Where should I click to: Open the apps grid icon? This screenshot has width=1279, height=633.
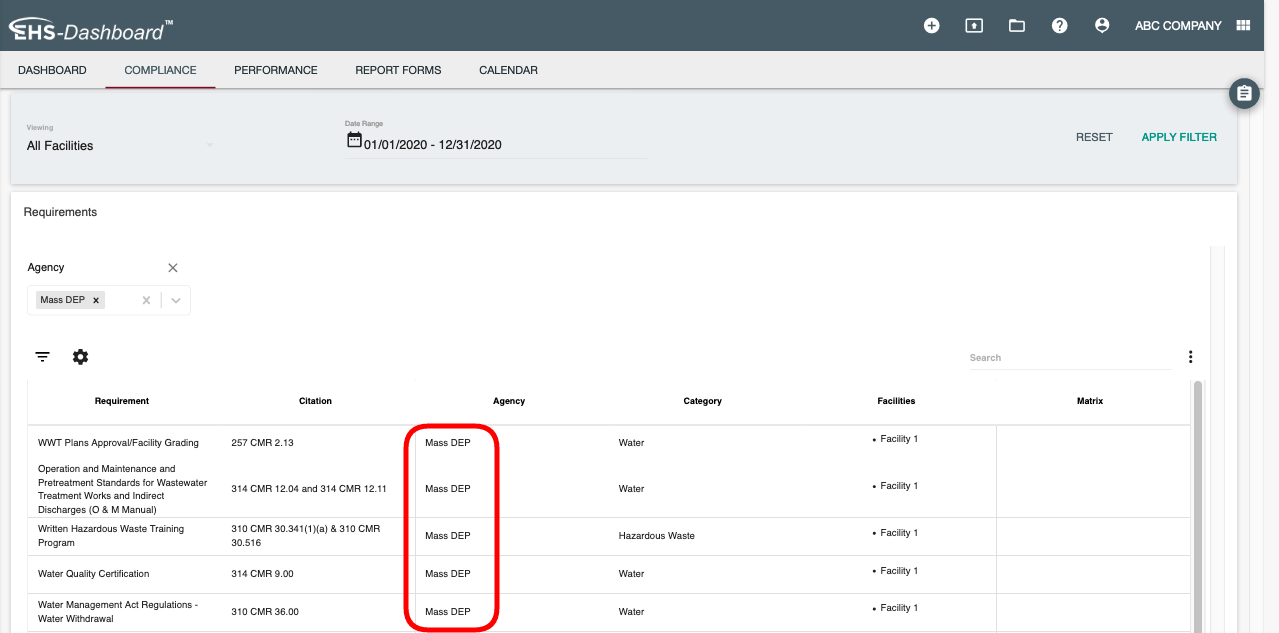point(1244,26)
